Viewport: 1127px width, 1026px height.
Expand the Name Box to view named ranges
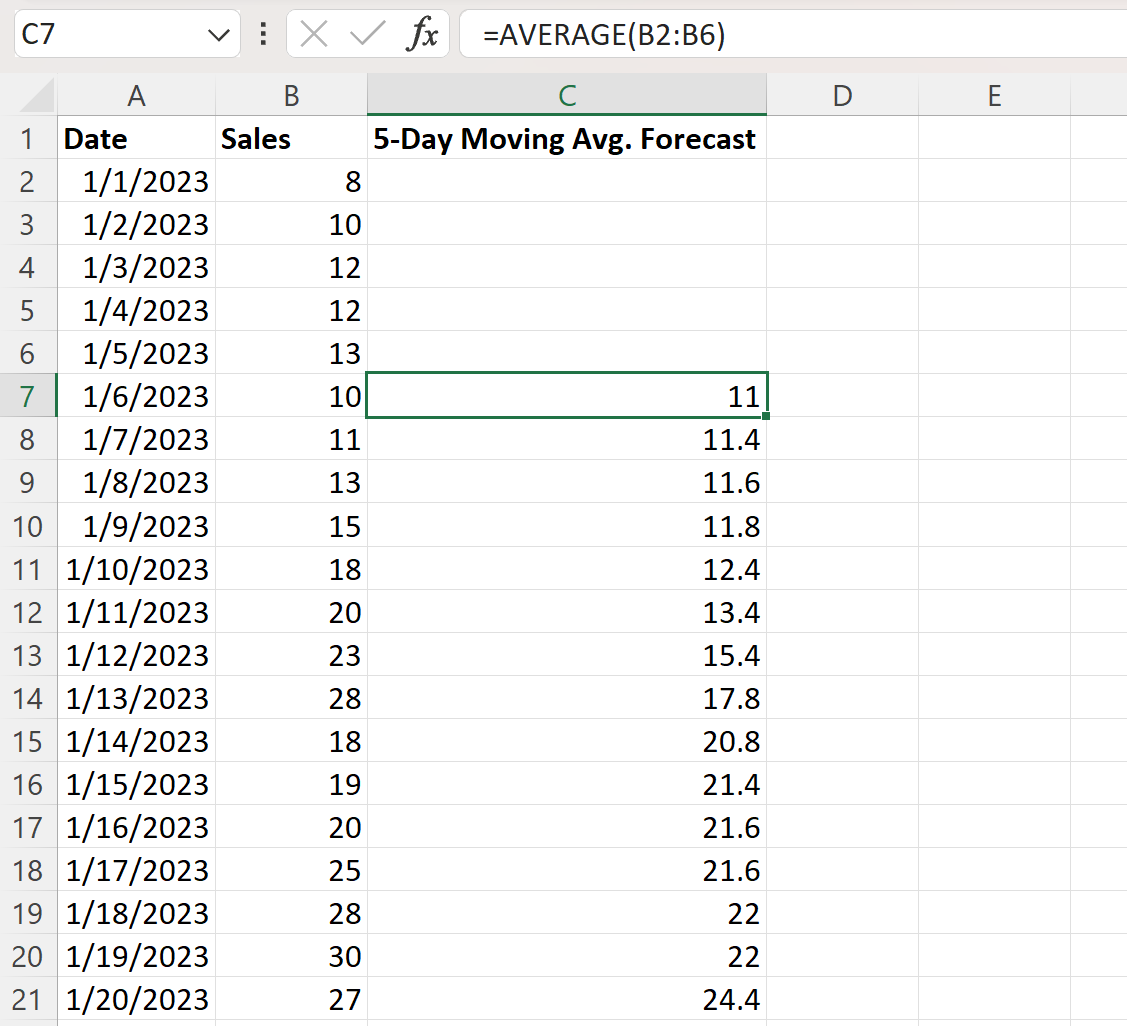[219, 33]
